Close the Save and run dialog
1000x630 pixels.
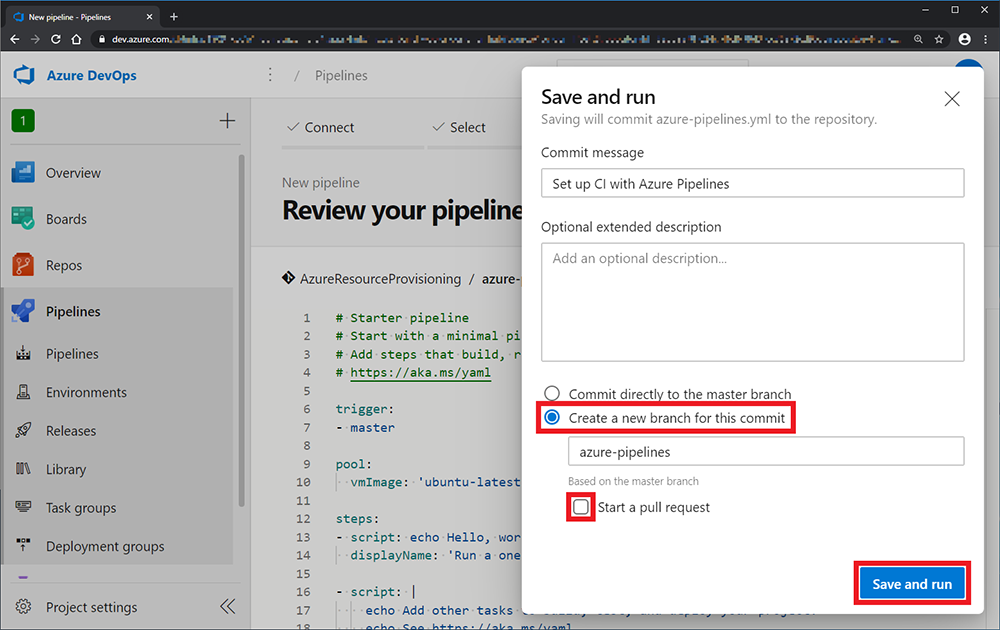coord(952,99)
